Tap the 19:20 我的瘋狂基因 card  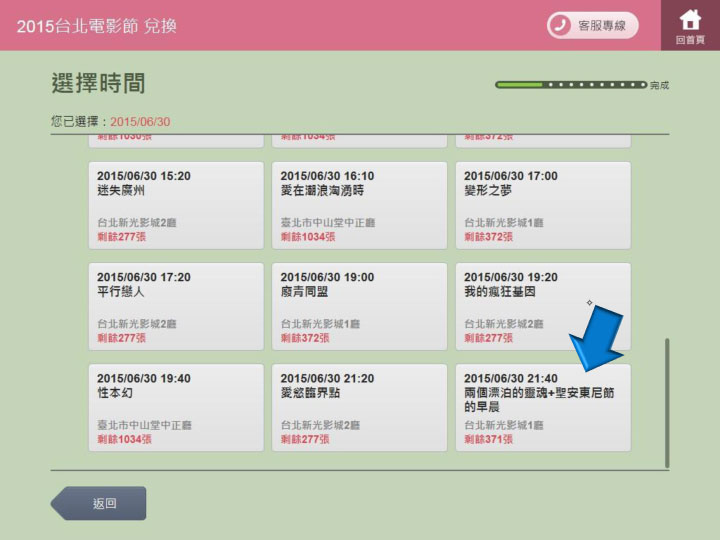(543, 307)
